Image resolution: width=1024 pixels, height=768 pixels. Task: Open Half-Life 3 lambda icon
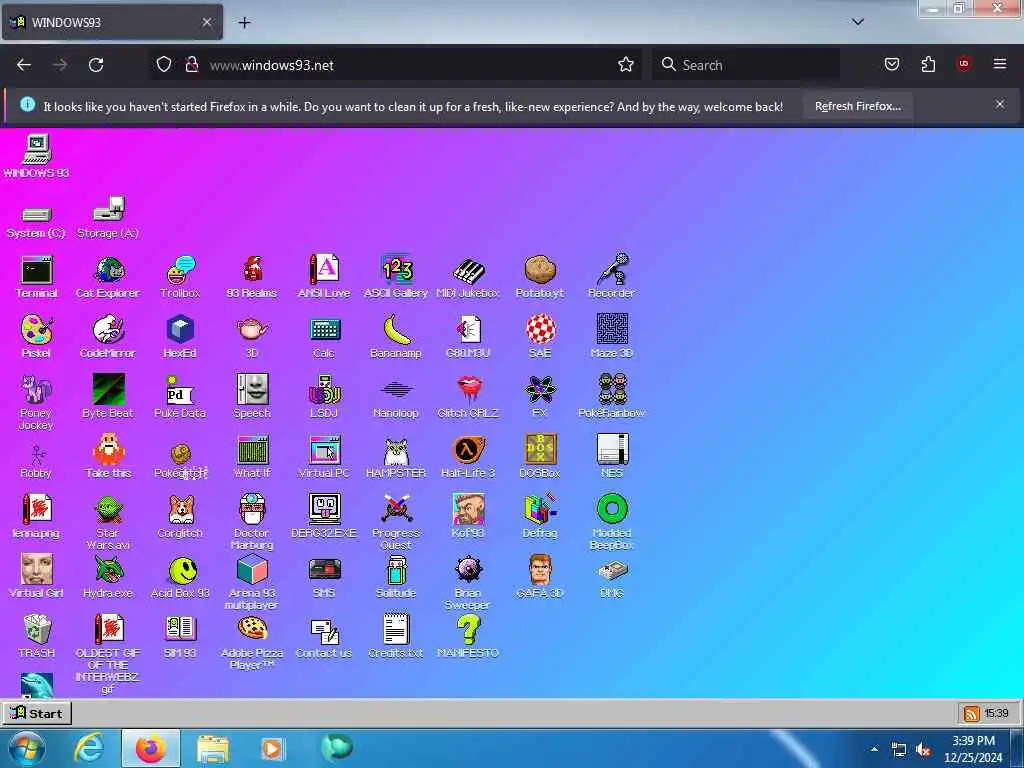pyautogui.click(x=468, y=456)
